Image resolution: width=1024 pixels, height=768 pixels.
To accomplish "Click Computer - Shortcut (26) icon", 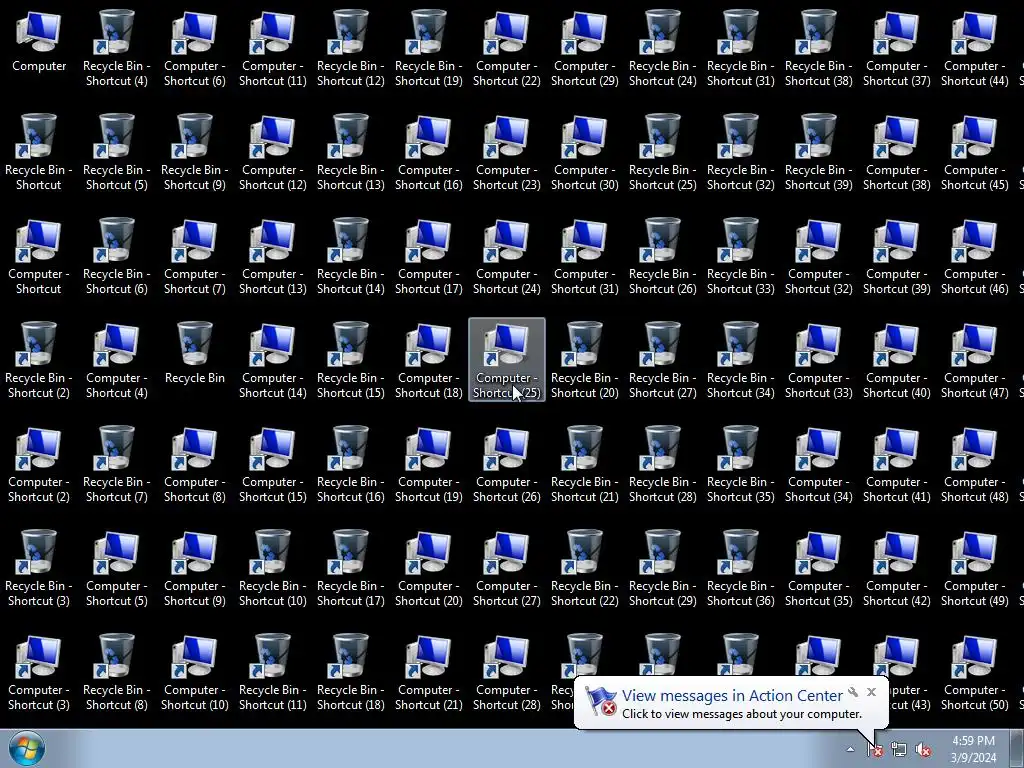I will coord(507,464).
